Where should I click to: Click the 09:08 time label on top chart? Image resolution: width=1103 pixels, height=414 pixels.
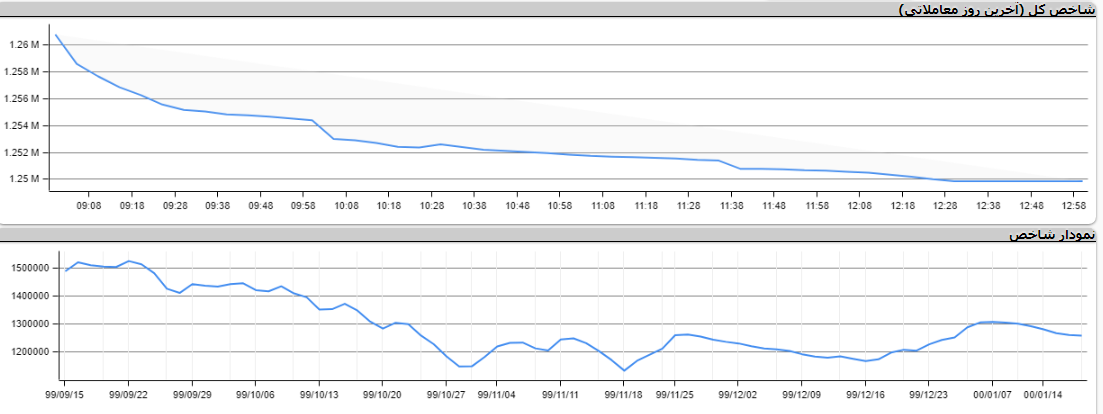click(89, 205)
